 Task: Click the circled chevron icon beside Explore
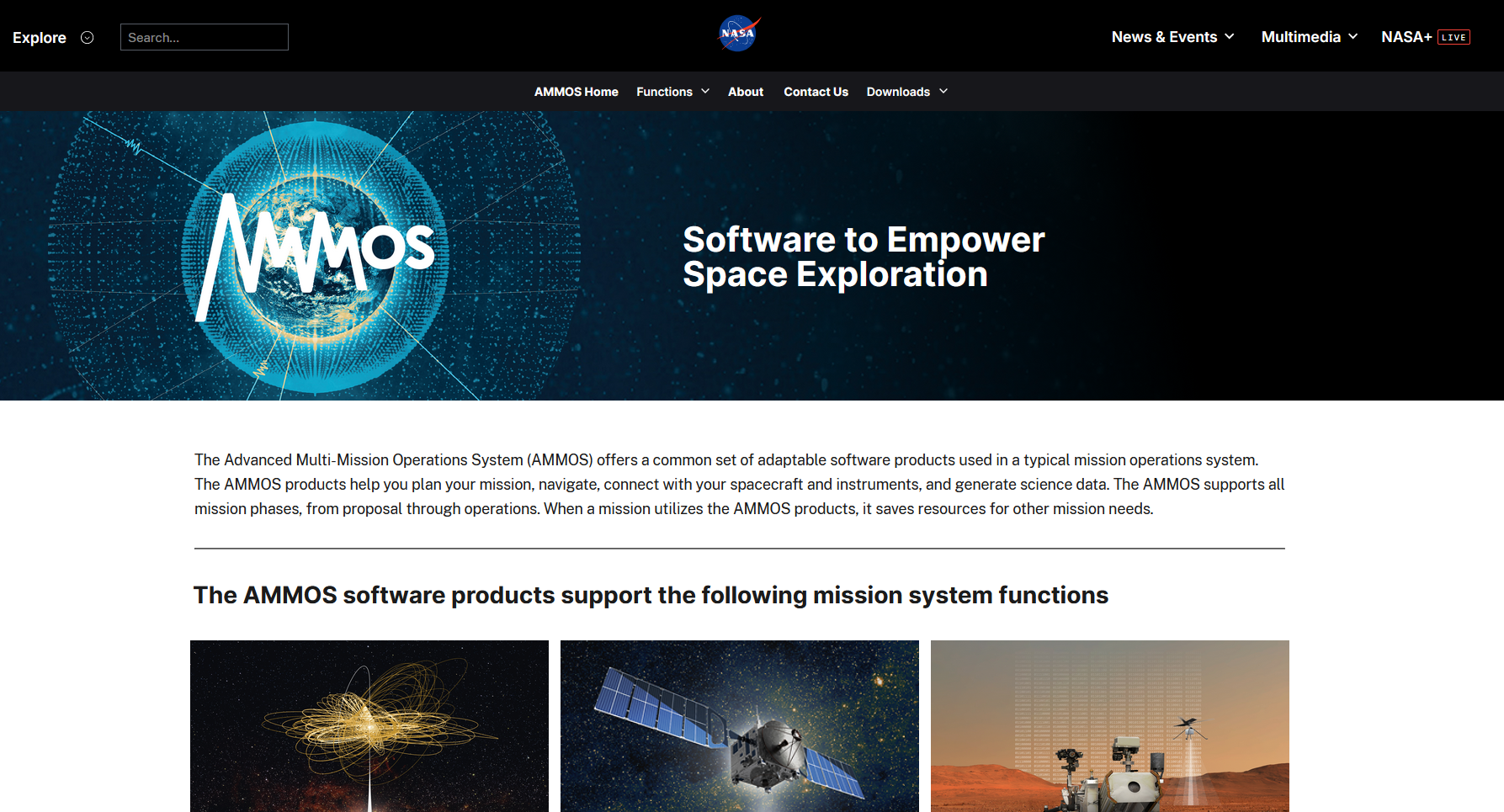(x=87, y=38)
